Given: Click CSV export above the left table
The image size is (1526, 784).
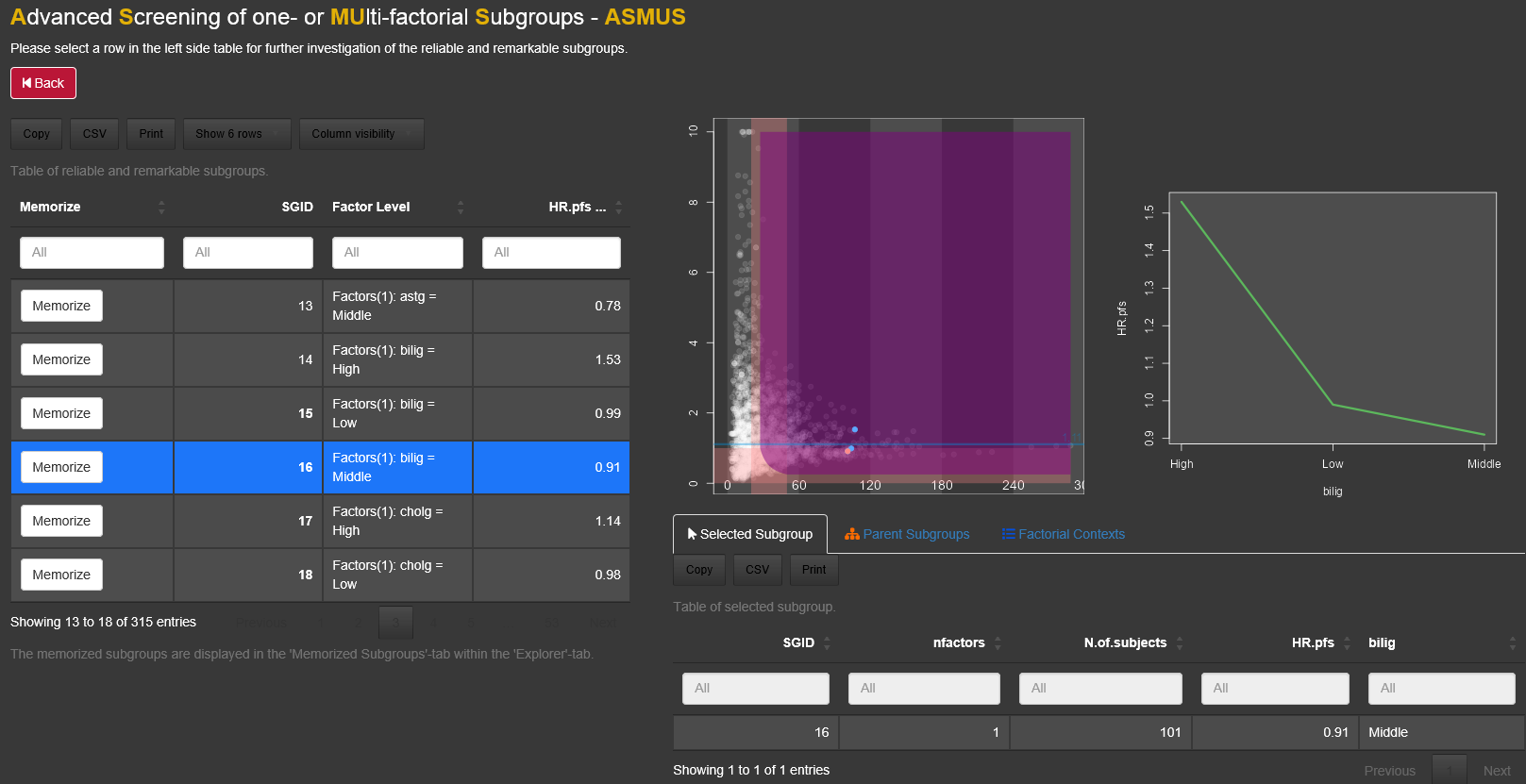Looking at the screenshot, I should click(x=94, y=134).
